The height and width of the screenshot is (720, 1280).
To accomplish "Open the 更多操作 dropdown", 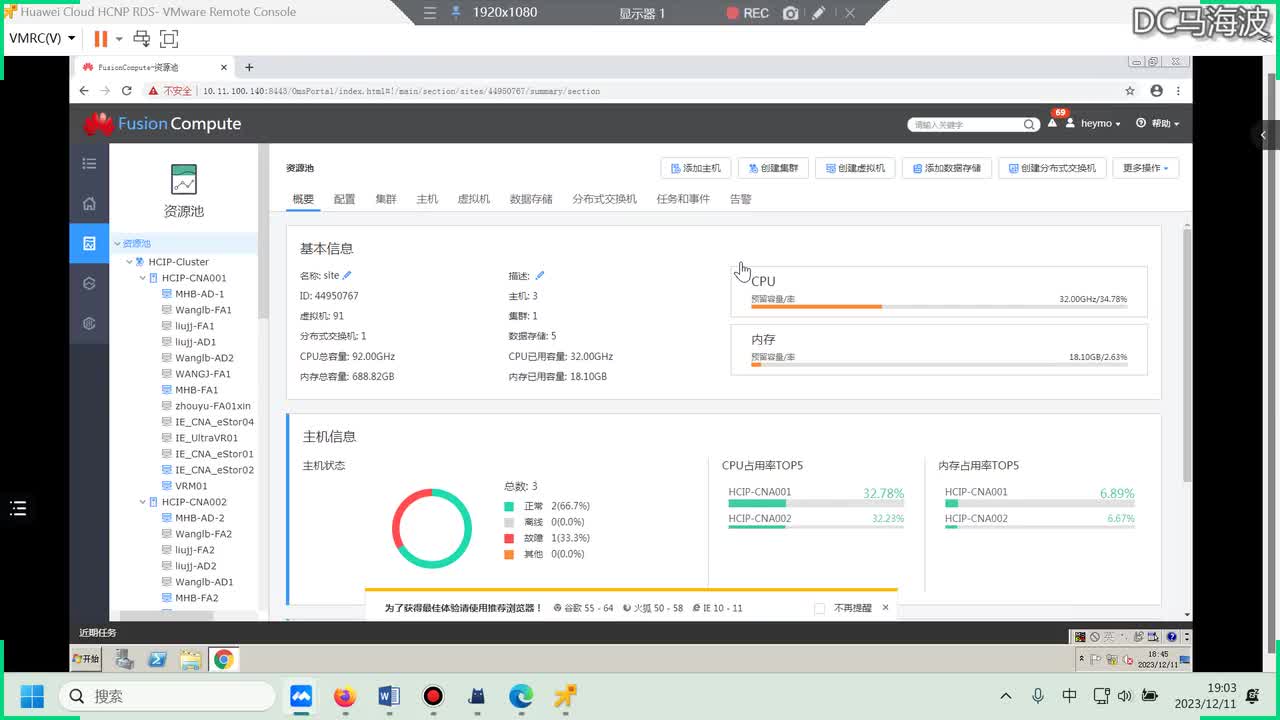I will [1145, 168].
